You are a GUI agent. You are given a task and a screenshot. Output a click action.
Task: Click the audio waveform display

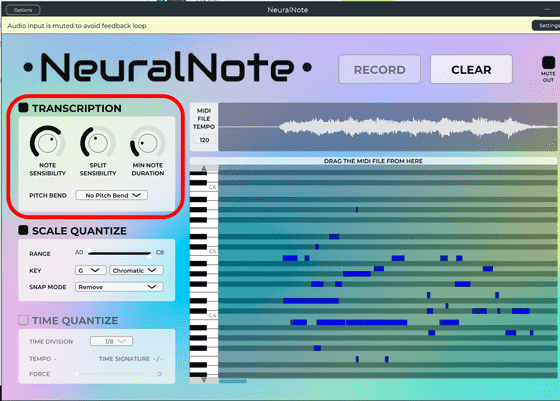point(388,127)
